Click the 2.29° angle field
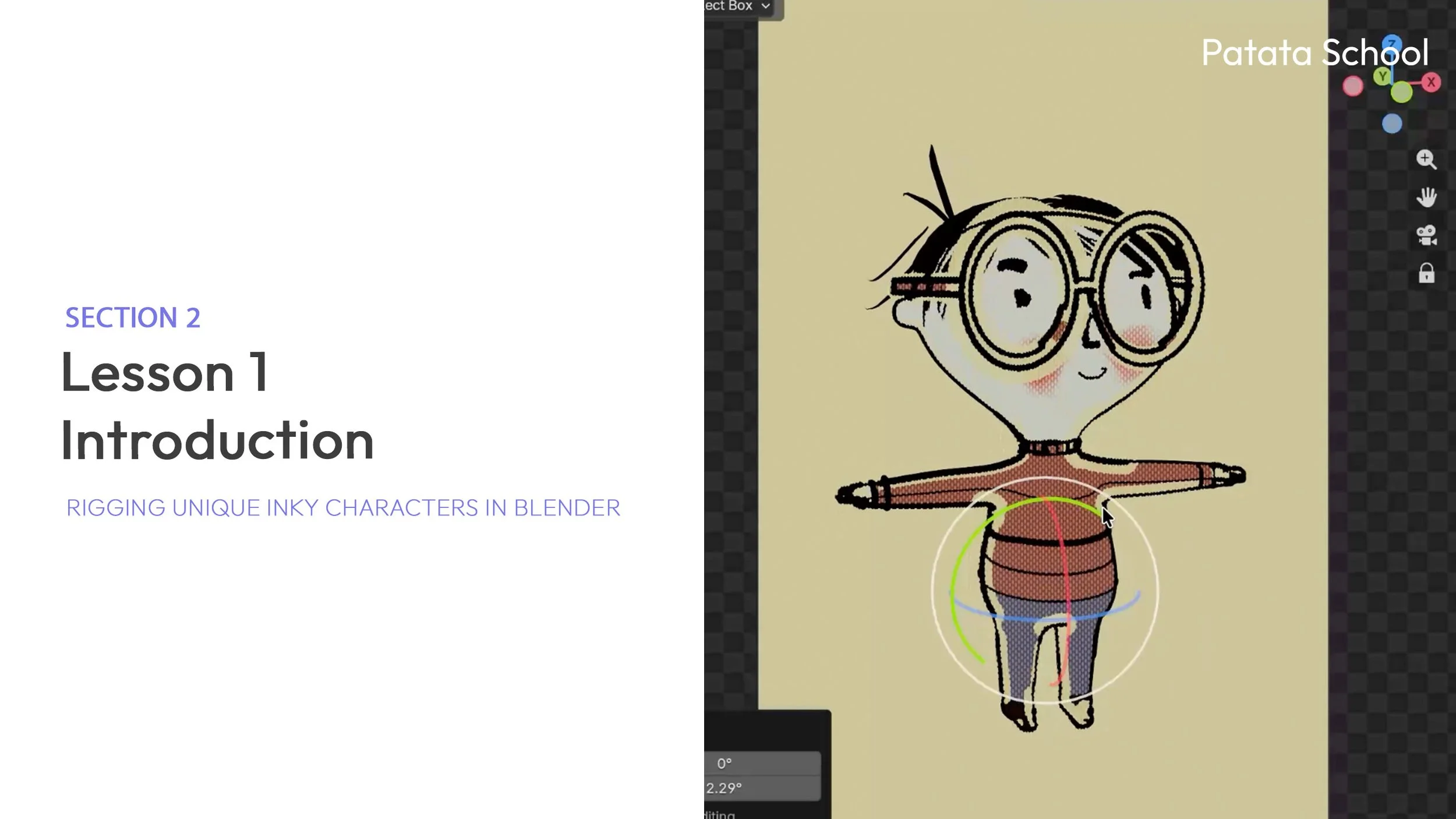Image resolution: width=1456 pixels, height=819 pixels. [x=762, y=788]
